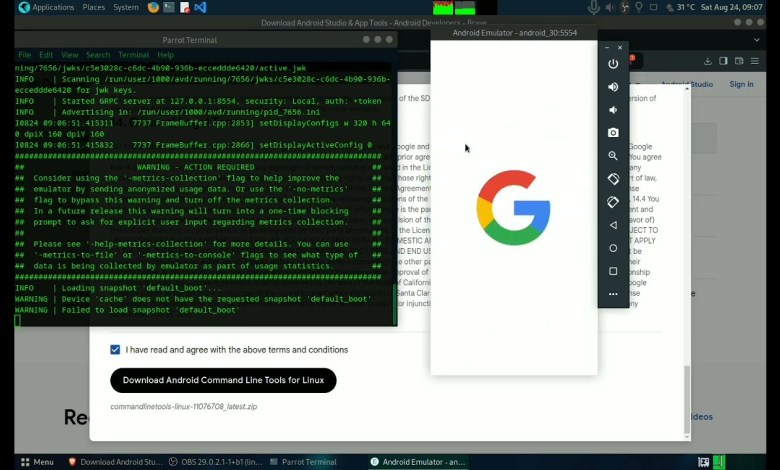Viewport: 780px width, 470px height.
Task: Launch Visual Studio Code from top panel
Action: (200, 7)
